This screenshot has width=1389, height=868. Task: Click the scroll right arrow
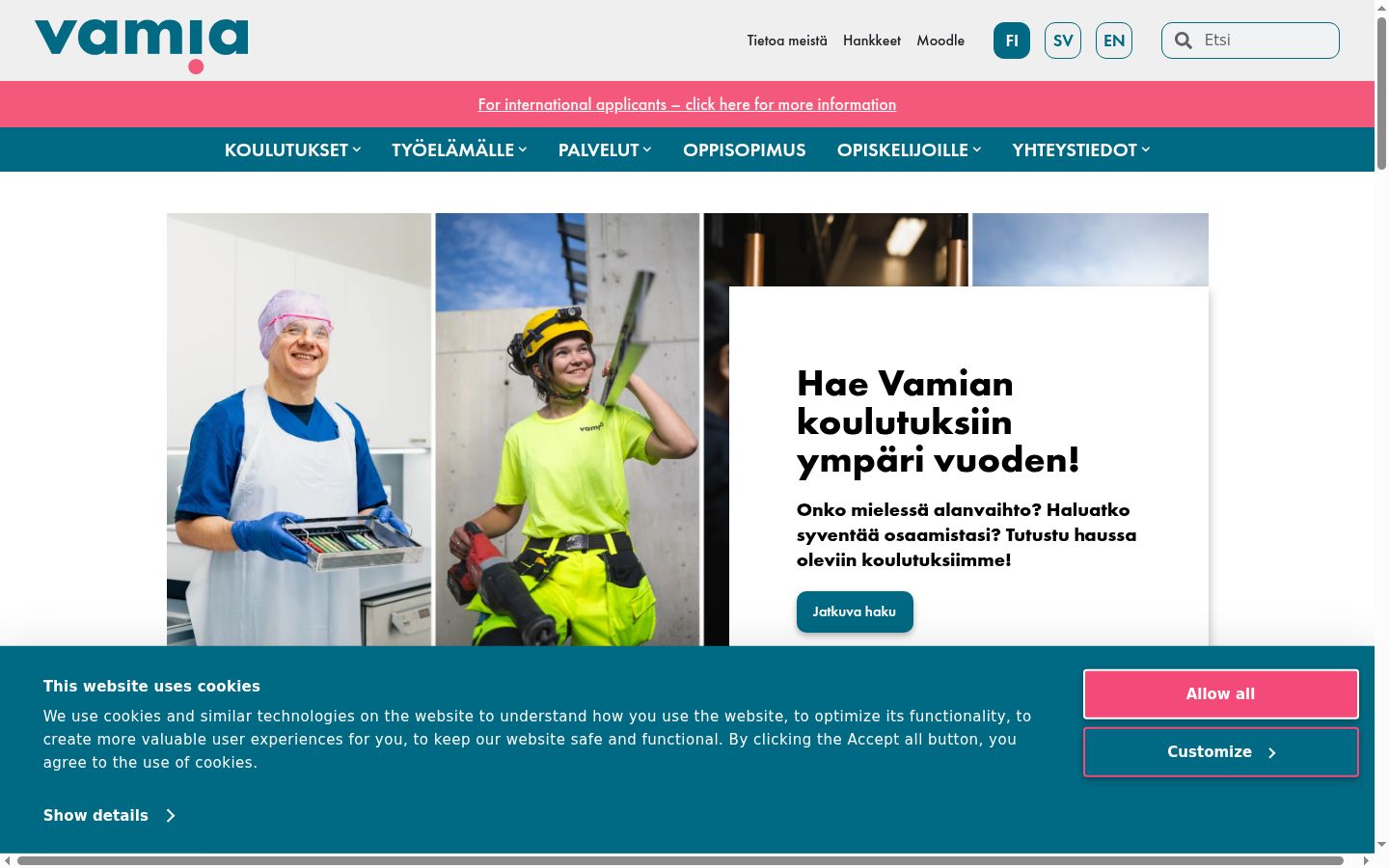coord(1366,860)
